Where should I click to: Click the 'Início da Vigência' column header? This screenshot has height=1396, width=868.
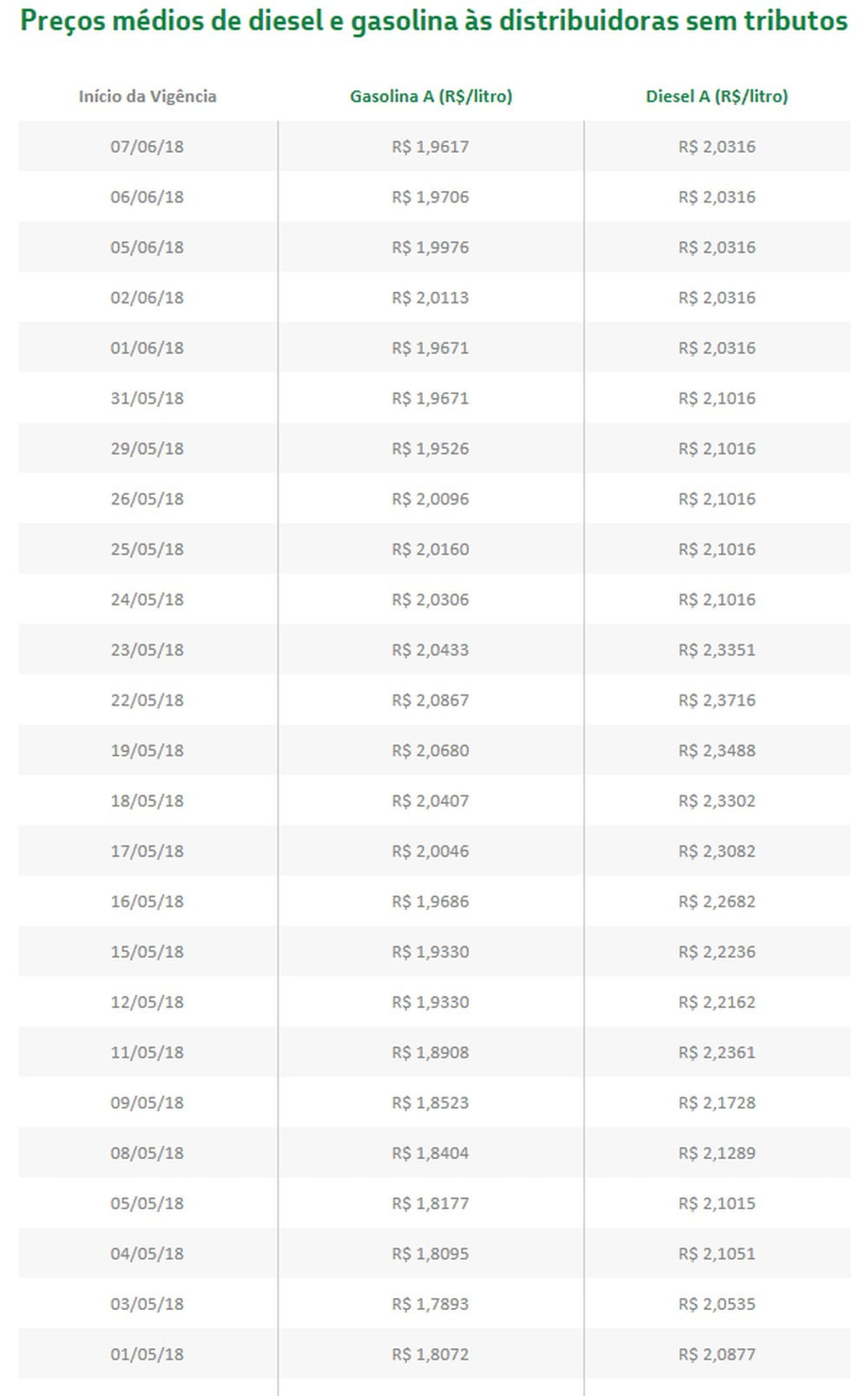(148, 96)
